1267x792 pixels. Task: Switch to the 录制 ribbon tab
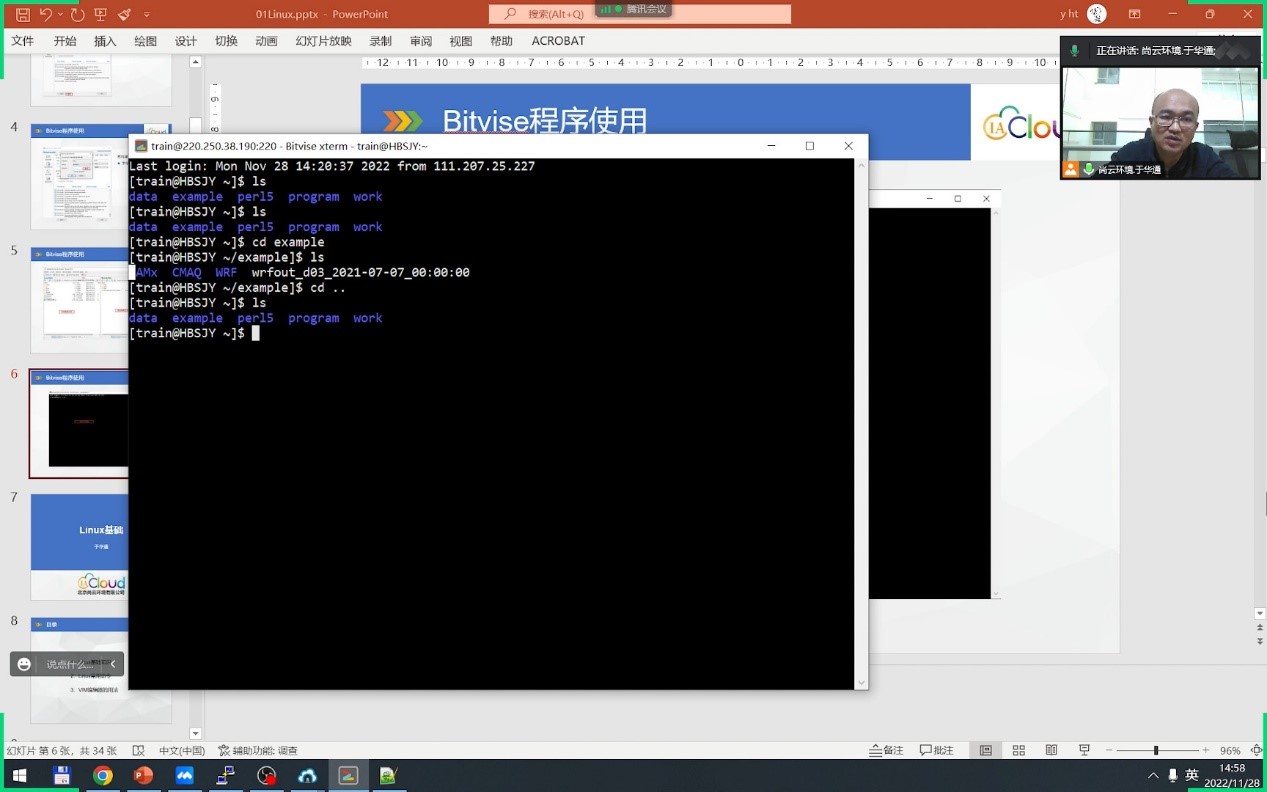pos(380,41)
